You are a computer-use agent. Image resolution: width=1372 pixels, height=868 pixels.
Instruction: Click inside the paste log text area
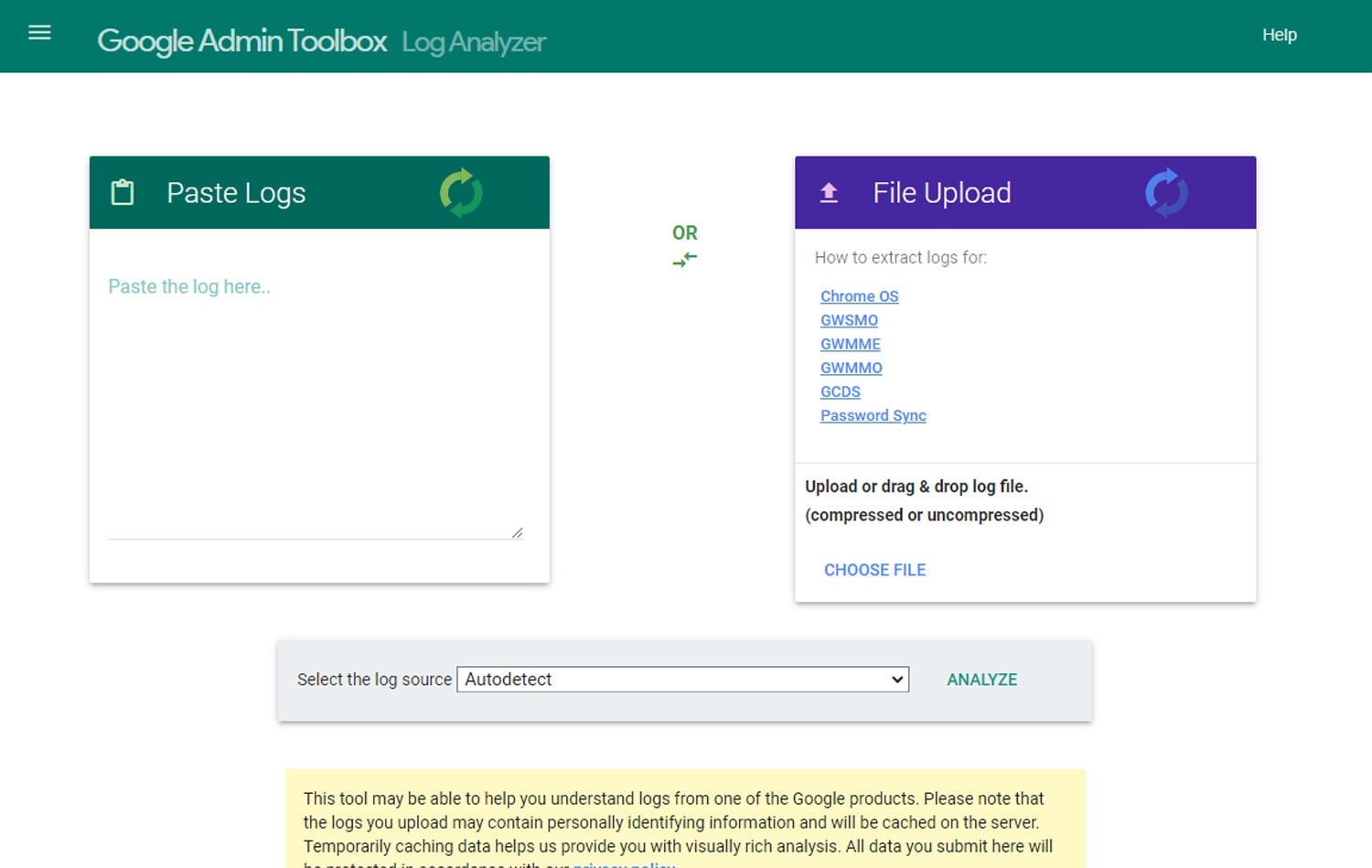[x=316, y=393]
